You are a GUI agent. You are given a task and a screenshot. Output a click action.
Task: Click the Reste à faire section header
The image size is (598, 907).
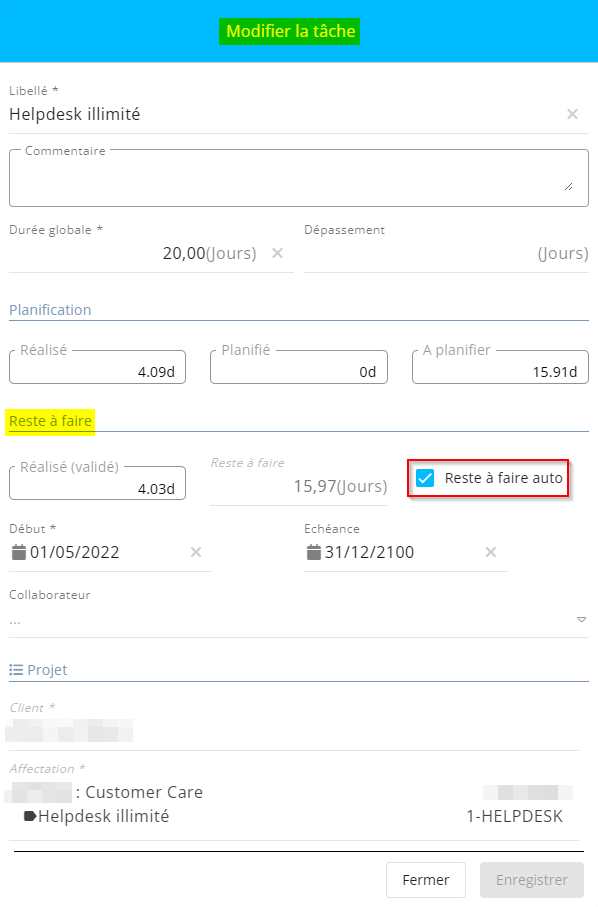(x=50, y=421)
